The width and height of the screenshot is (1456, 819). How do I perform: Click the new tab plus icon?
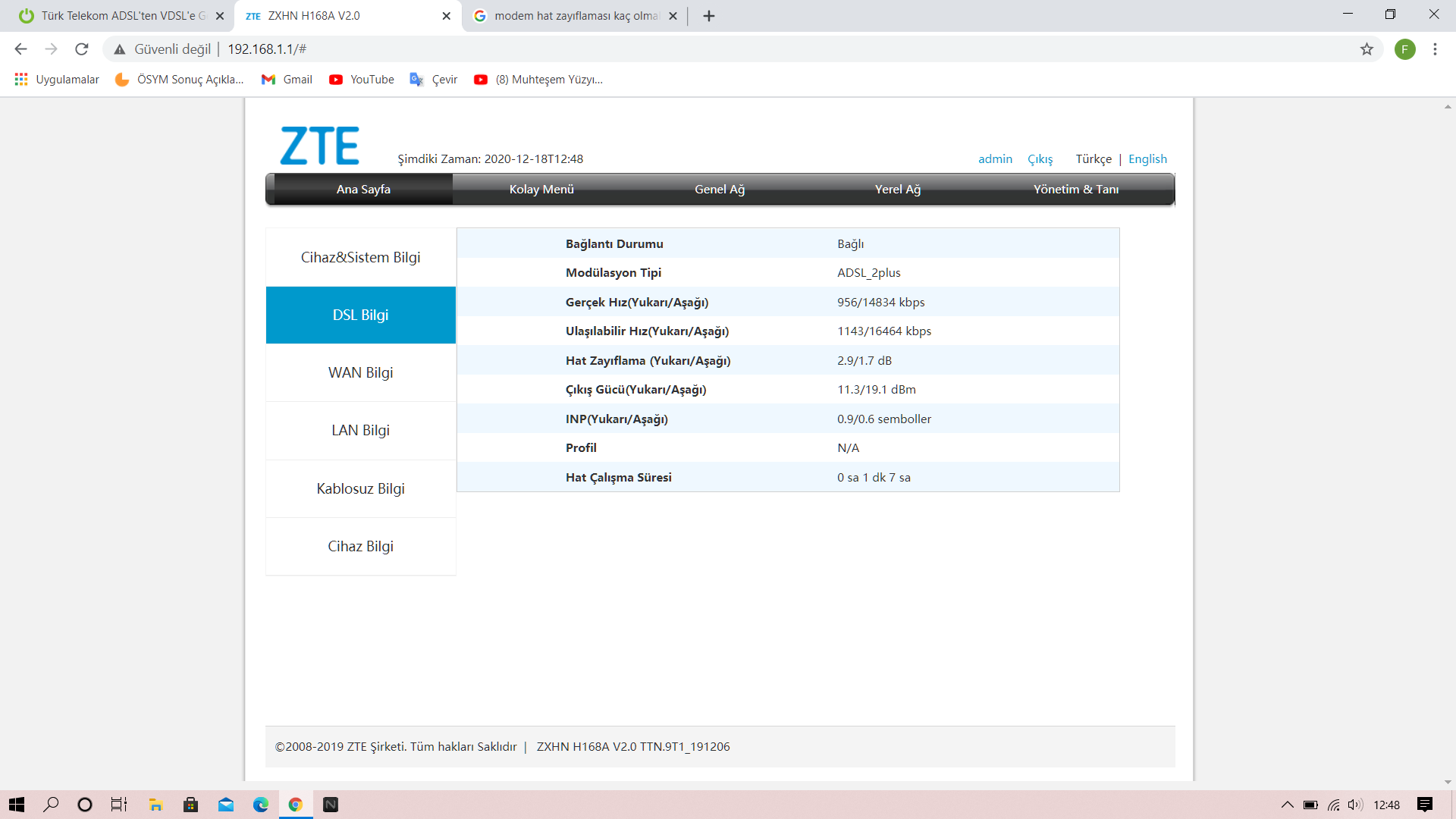point(709,16)
